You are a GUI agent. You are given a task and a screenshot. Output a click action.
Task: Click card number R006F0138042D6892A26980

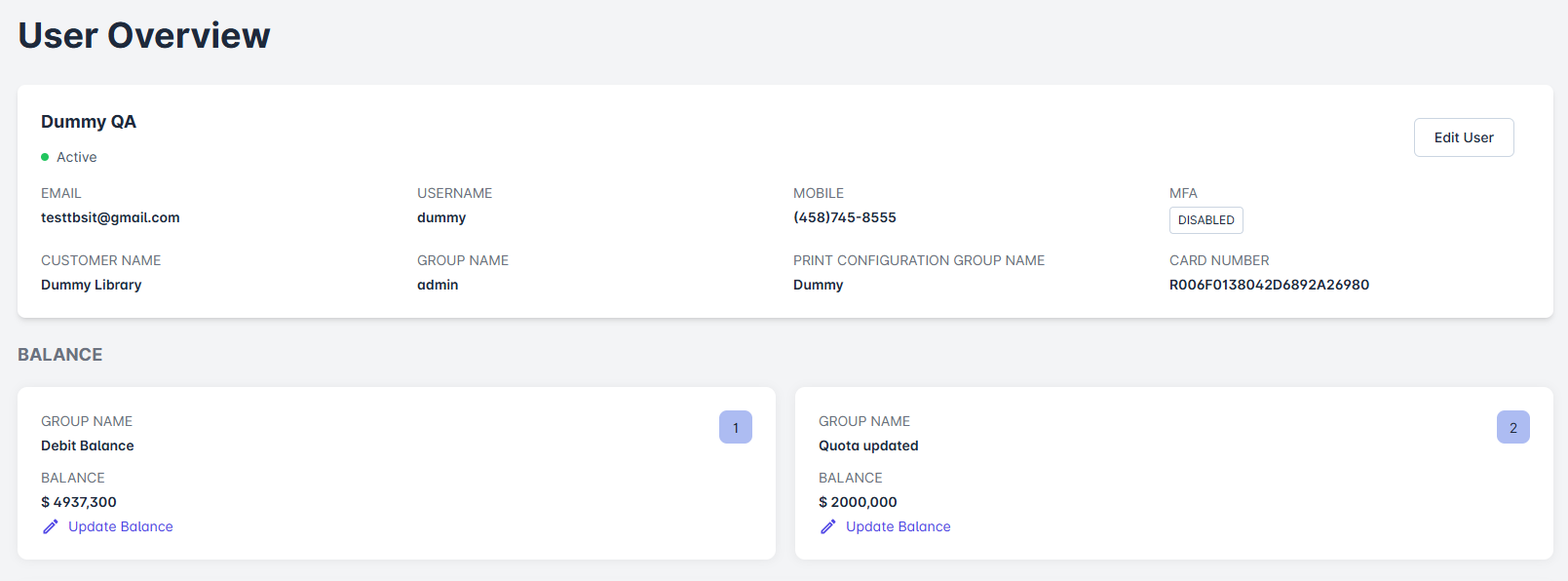pyautogui.click(x=1269, y=285)
